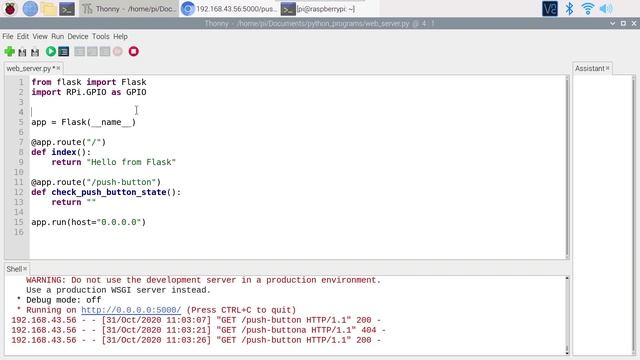Click on line 1 'from flask import Flask'
The width and height of the screenshot is (640, 360).
click(x=89, y=82)
